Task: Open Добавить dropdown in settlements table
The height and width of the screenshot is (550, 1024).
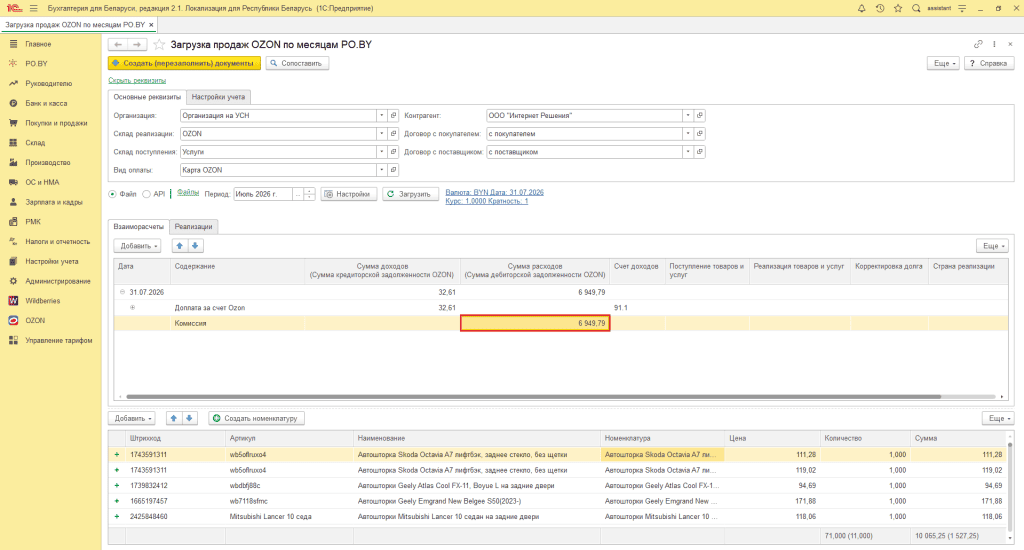Action: 137,246
